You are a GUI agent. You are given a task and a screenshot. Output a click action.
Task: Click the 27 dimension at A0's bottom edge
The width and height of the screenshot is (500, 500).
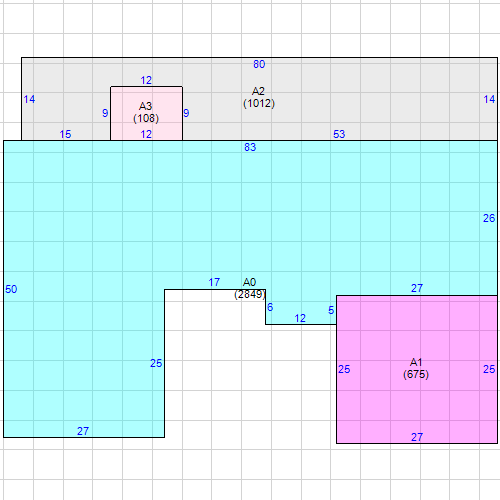click(83, 431)
